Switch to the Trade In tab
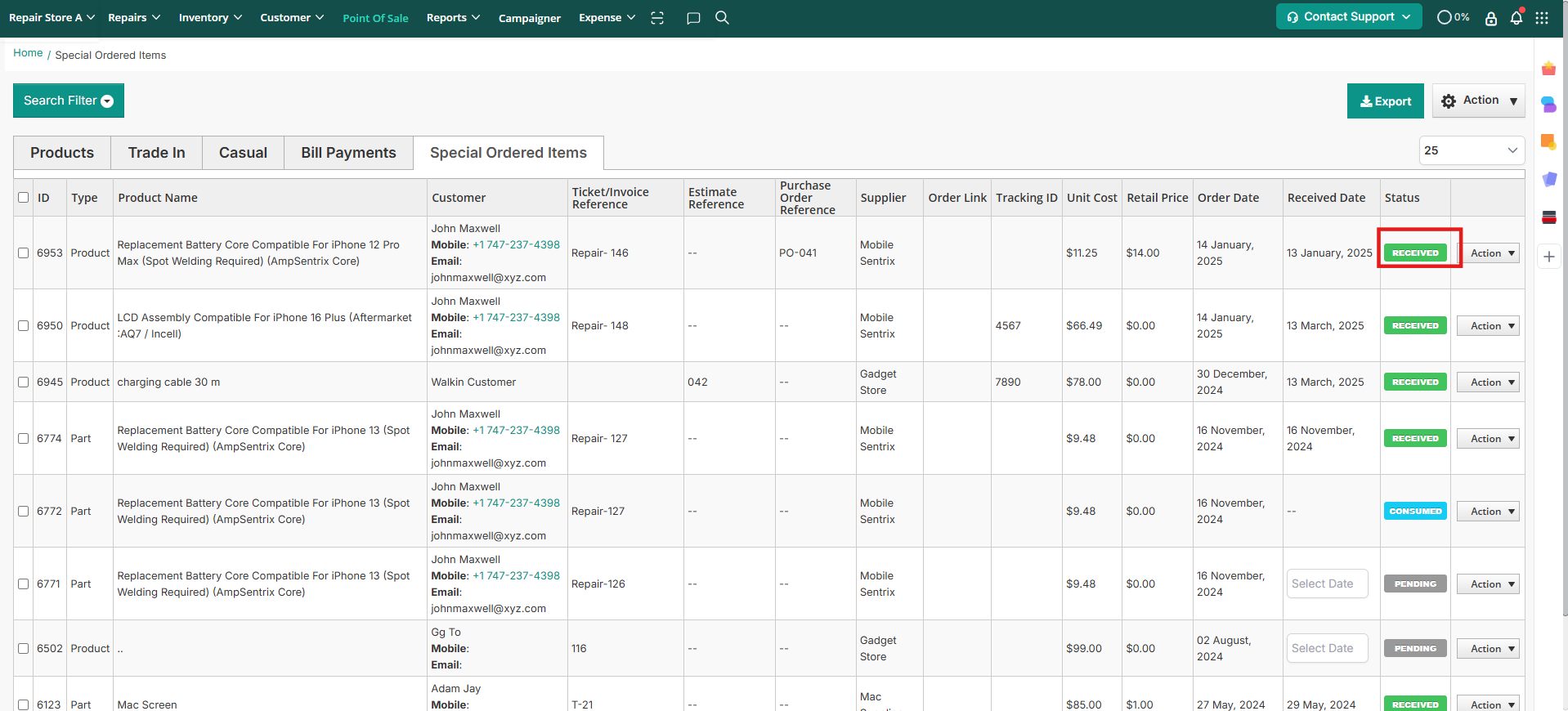 coord(157,153)
